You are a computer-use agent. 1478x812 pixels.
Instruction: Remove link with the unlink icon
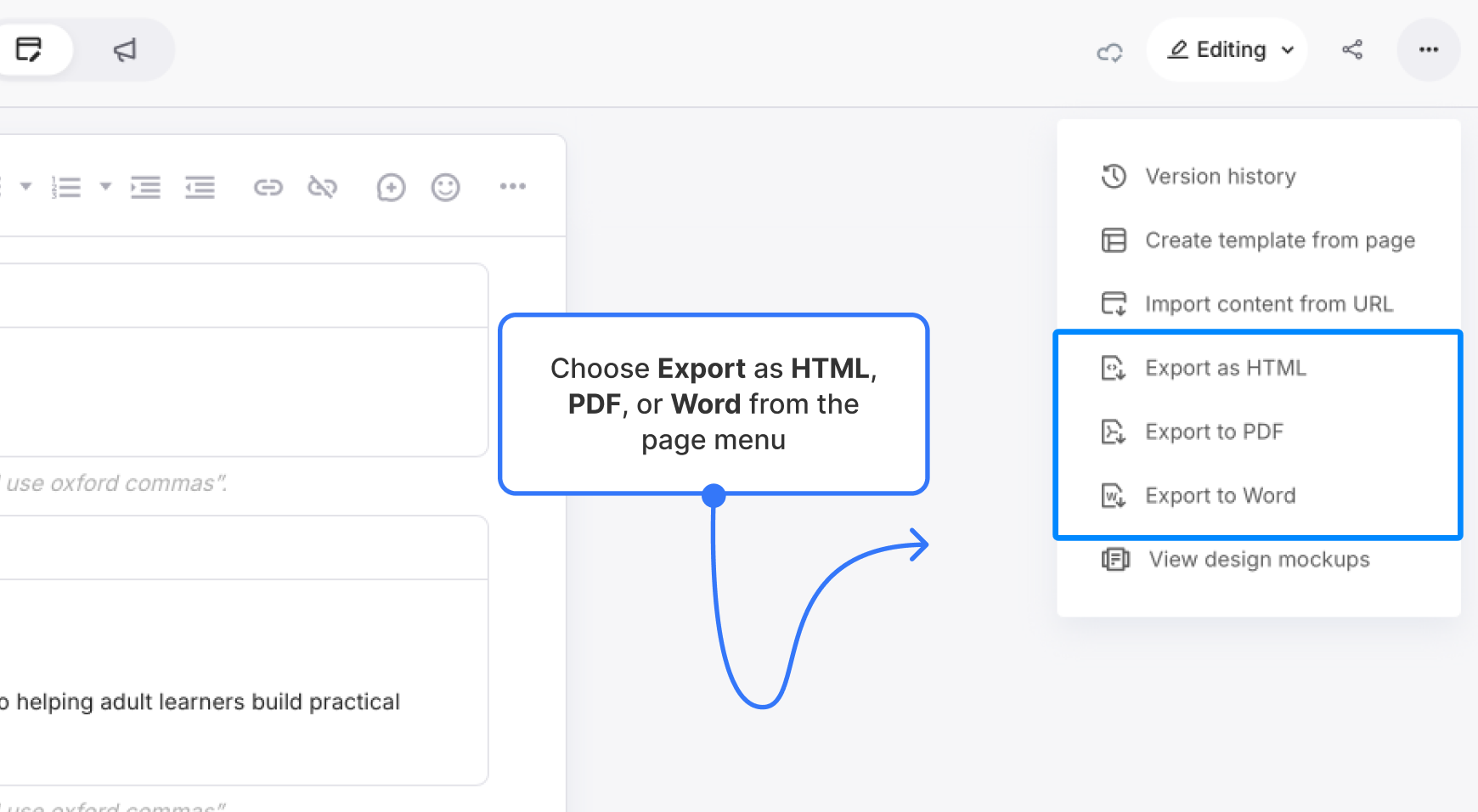coord(323,187)
